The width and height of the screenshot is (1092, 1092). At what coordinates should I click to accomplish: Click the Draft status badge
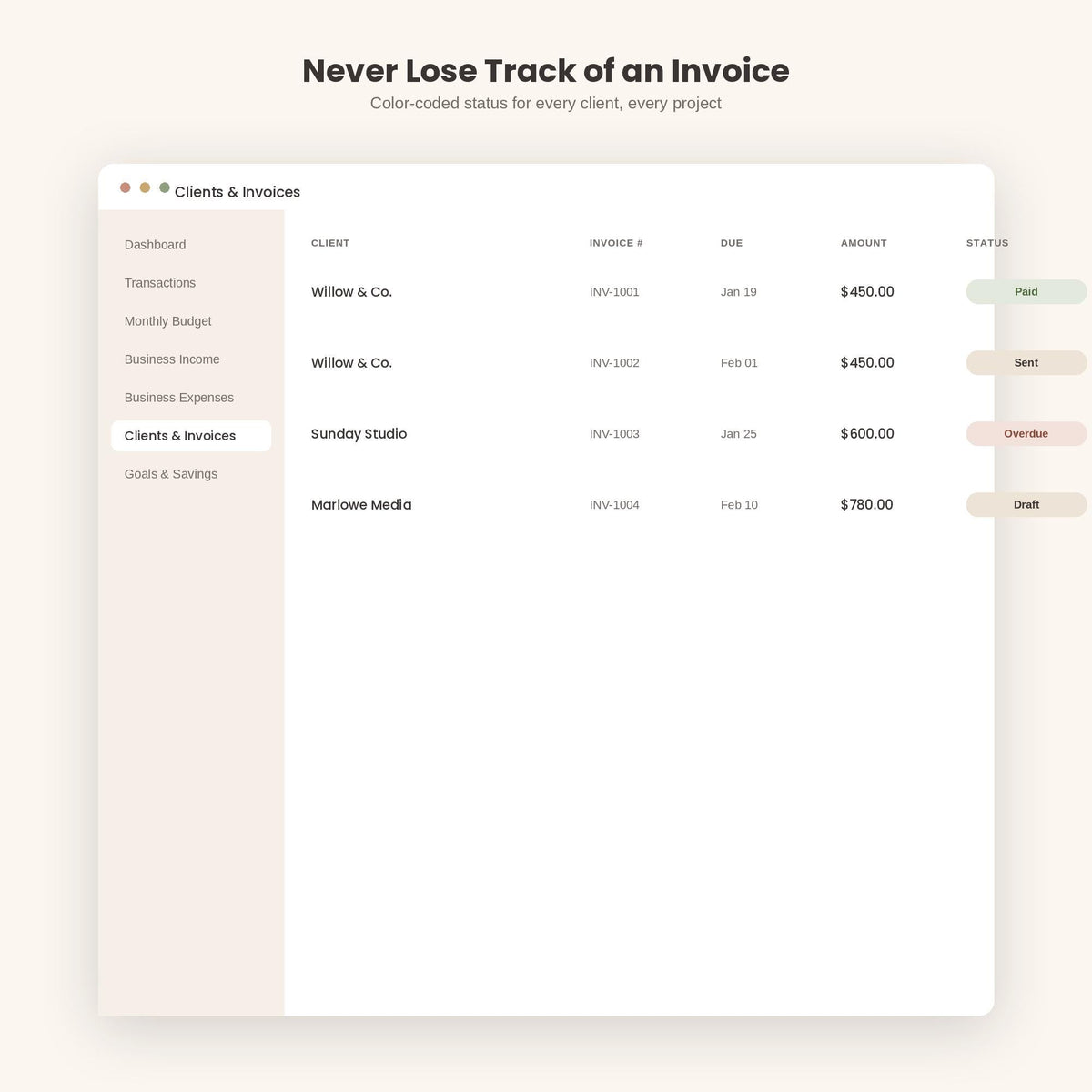point(1026,505)
